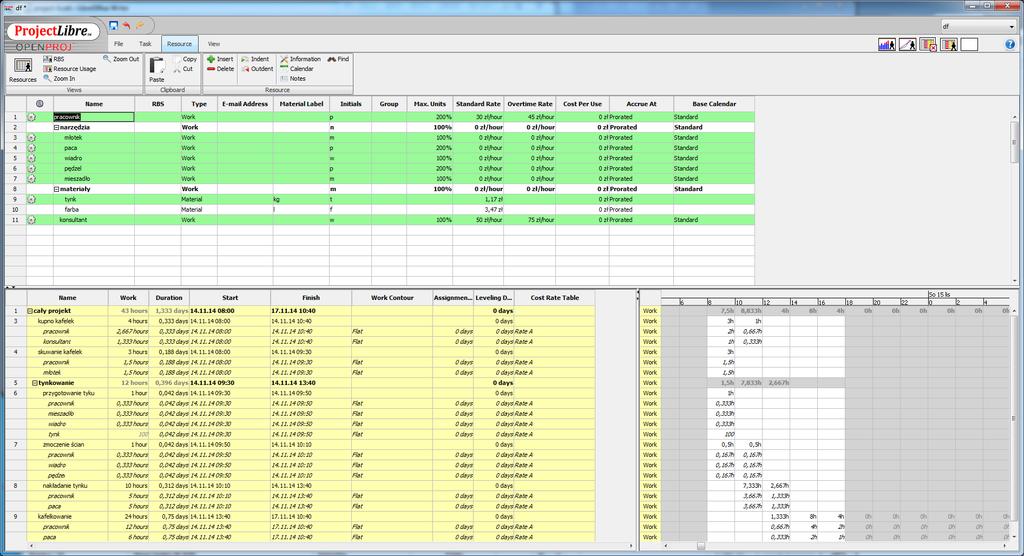The width and height of the screenshot is (1024, 556).
Task: Click the 75 zł/hour overtime rate cell
Action: [530, 220]
